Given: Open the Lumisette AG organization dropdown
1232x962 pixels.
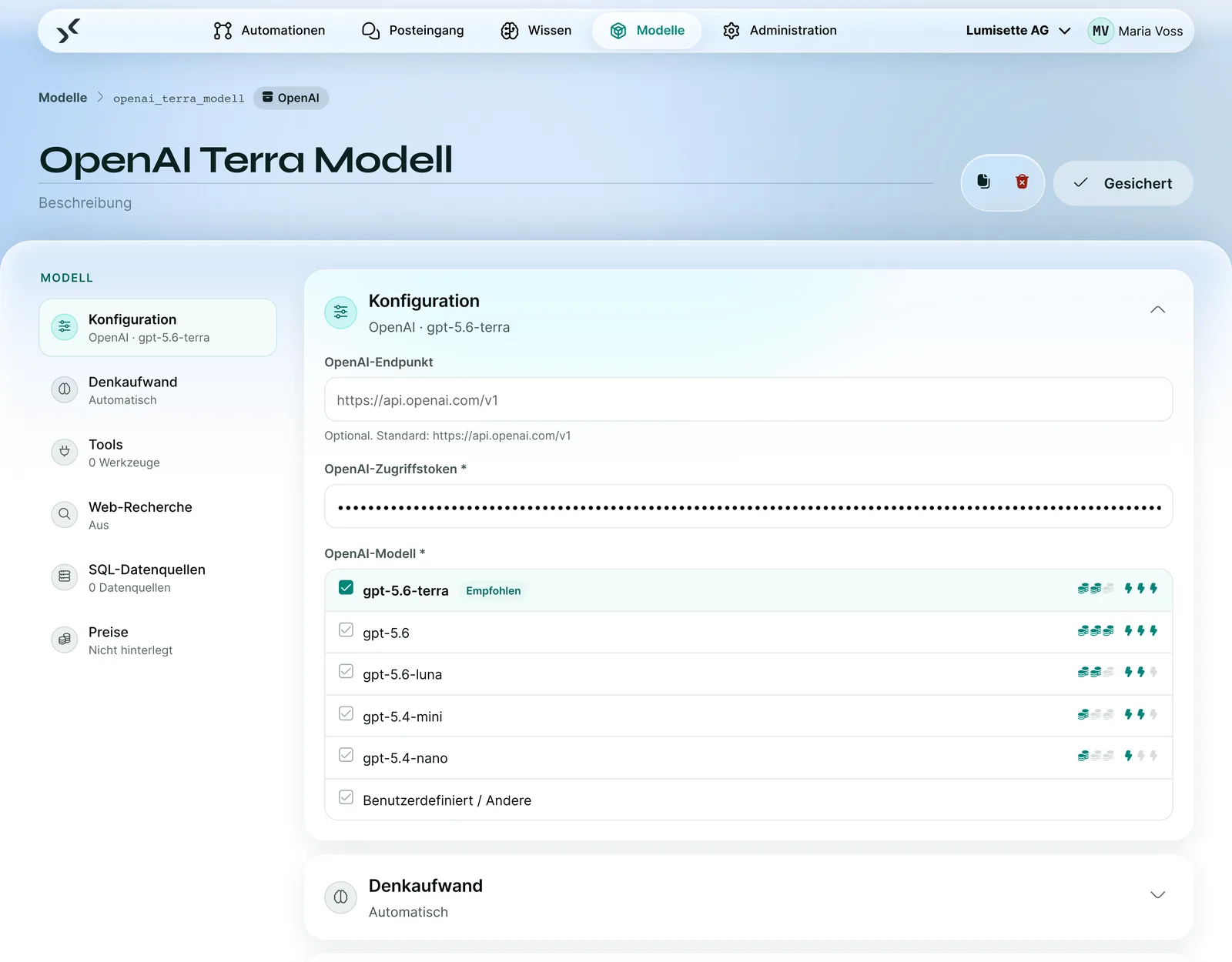Looking at the screenshot, I should tap(1018, 31).
